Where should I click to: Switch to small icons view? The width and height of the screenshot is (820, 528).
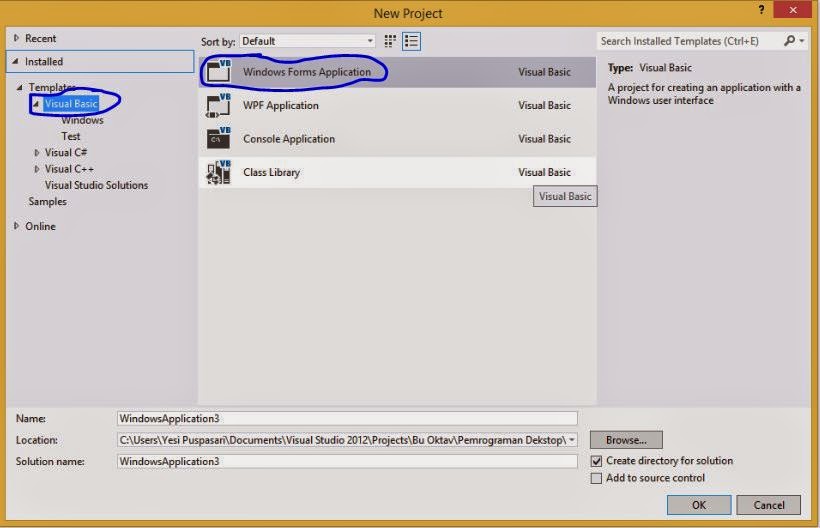390,41
